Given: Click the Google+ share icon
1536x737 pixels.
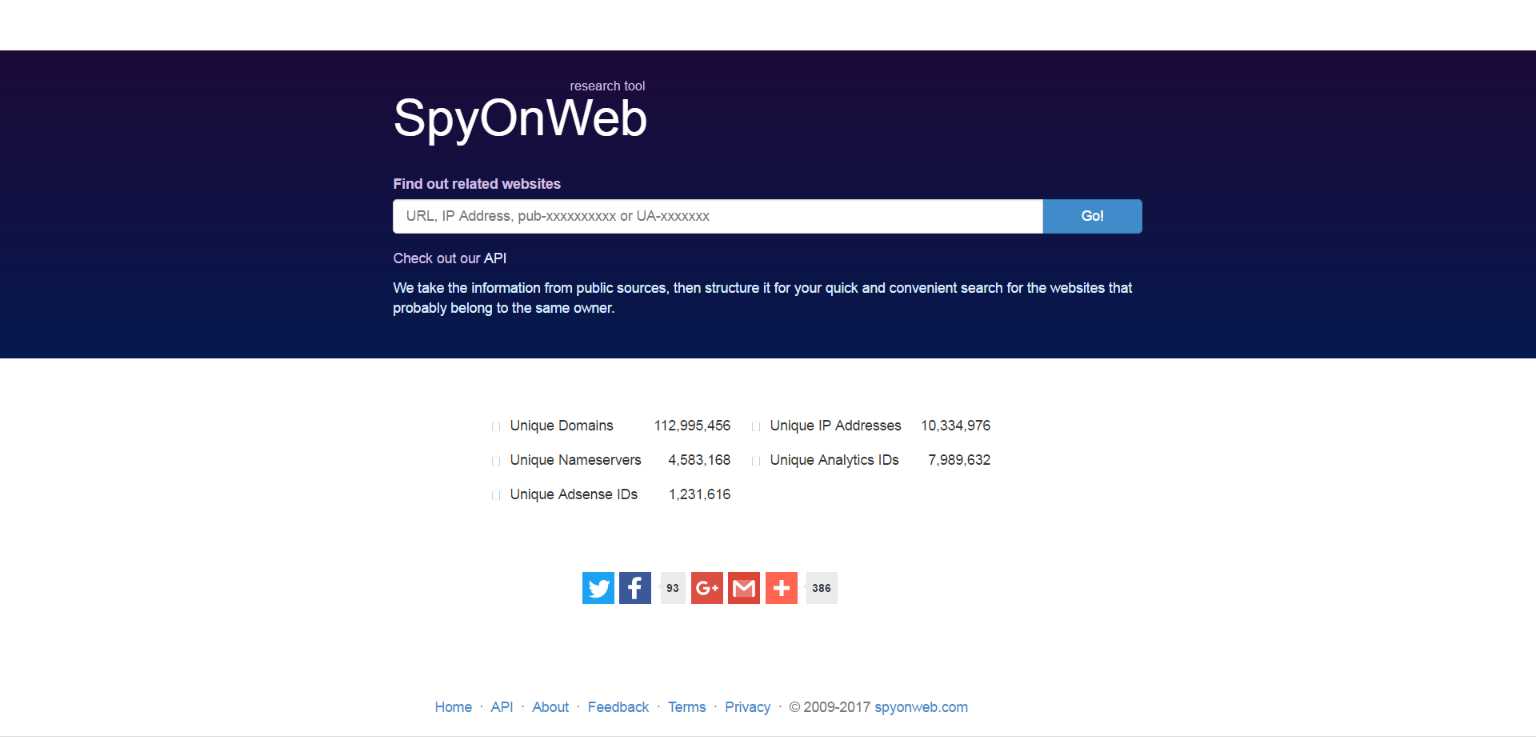Looking at the screenshot, I should pos(707,588).
